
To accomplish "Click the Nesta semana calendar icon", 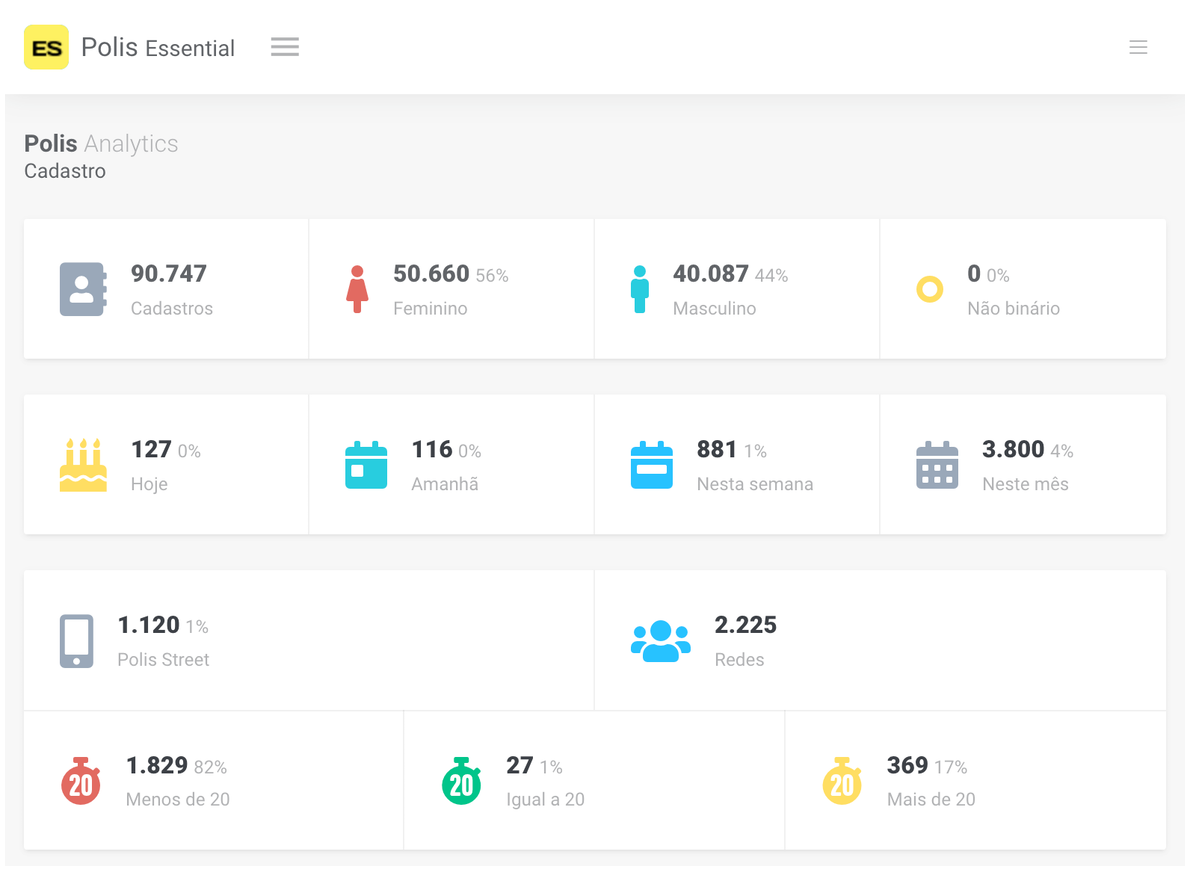I will tap(652, 465).
